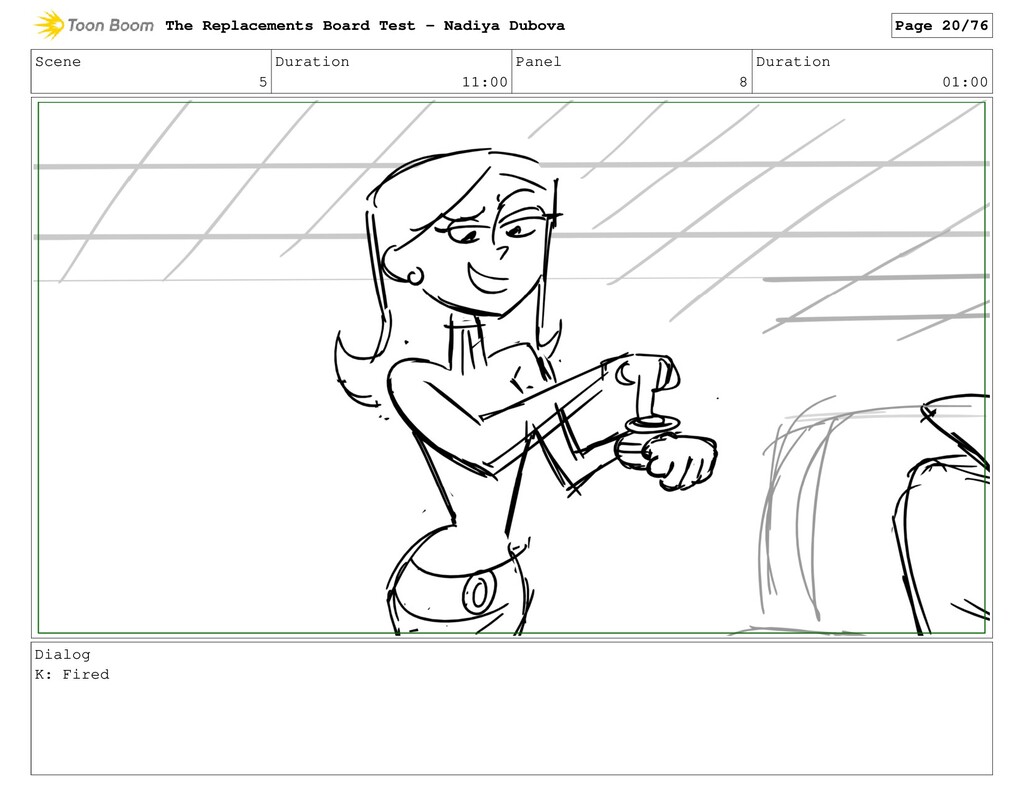
Task: Click the 'Panel' header label
Action: pos(538,61)
